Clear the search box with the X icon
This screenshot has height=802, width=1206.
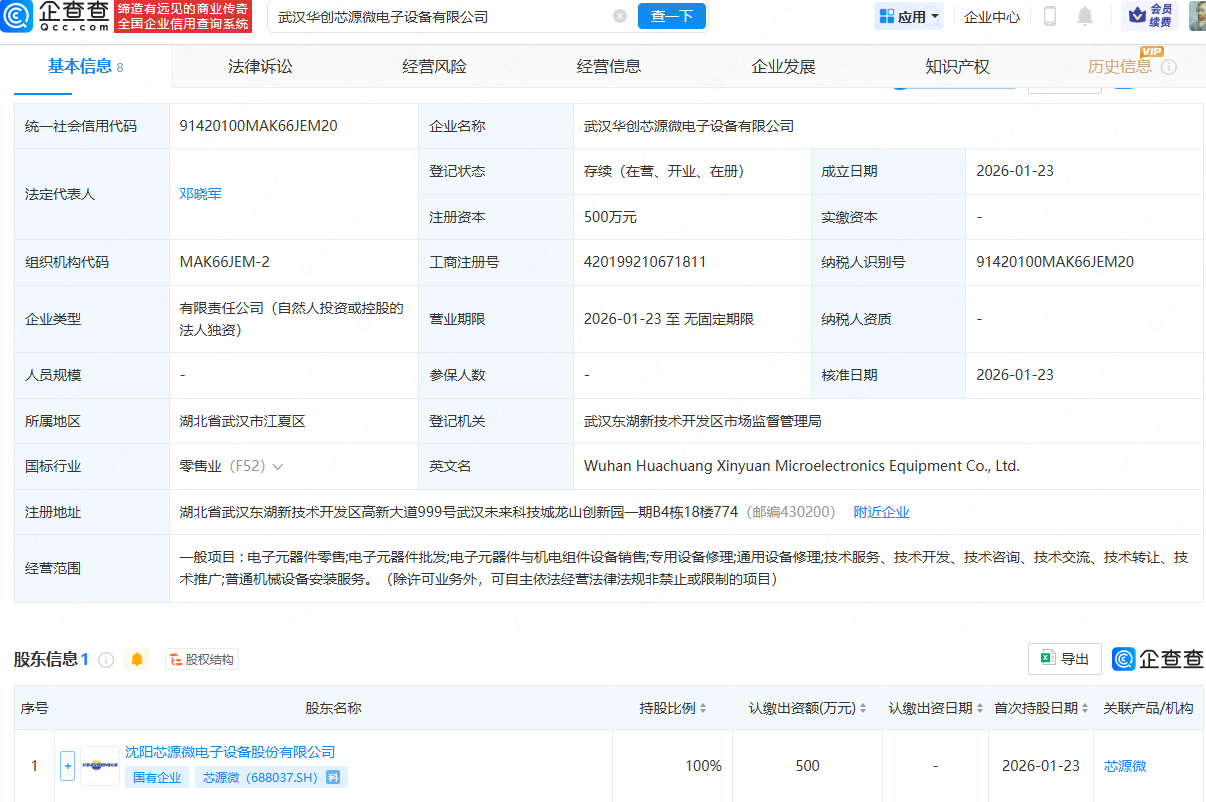click(x=620, y=16)
